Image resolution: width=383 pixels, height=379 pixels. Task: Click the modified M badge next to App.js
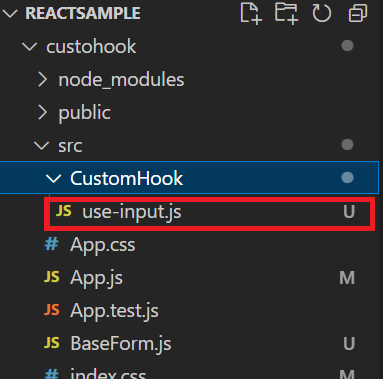[x=347, y=278]
